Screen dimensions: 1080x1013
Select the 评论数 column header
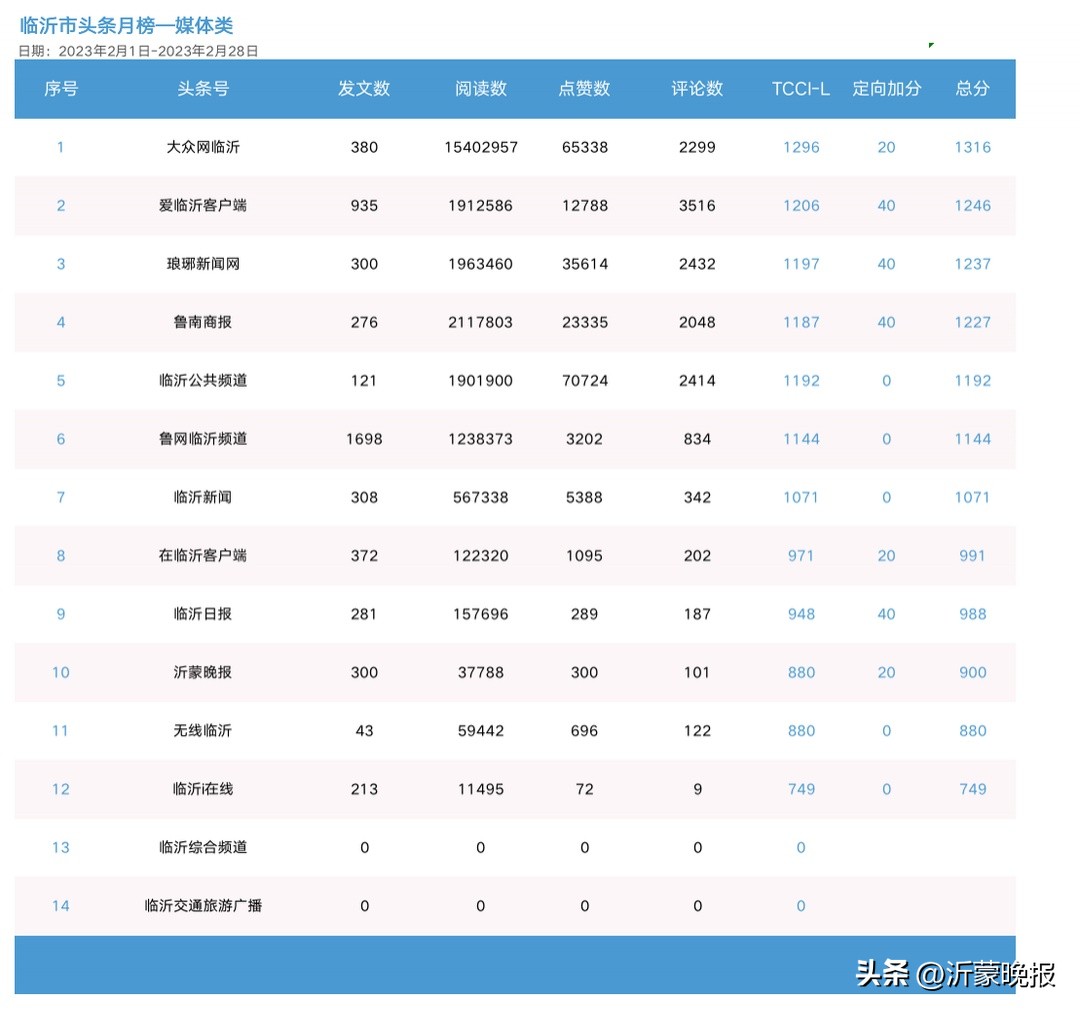[697, 89]
